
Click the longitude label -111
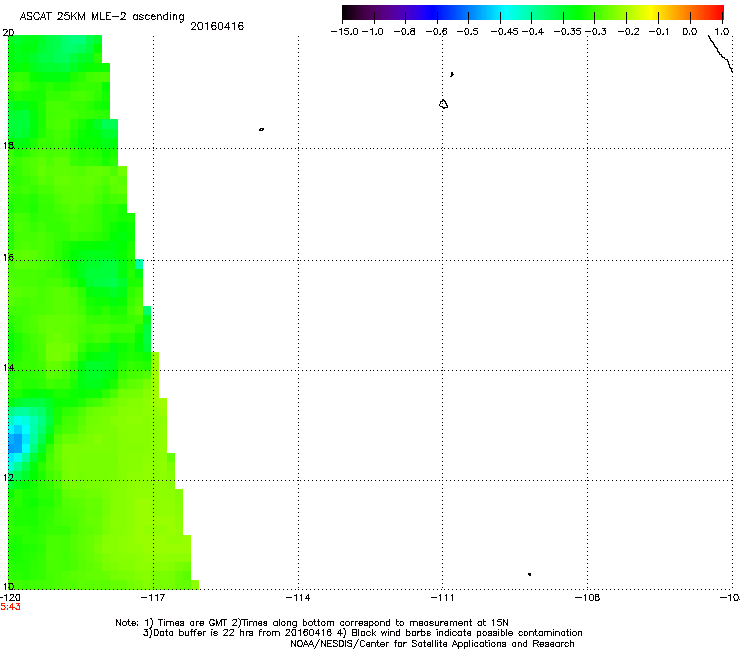[442, 598]
